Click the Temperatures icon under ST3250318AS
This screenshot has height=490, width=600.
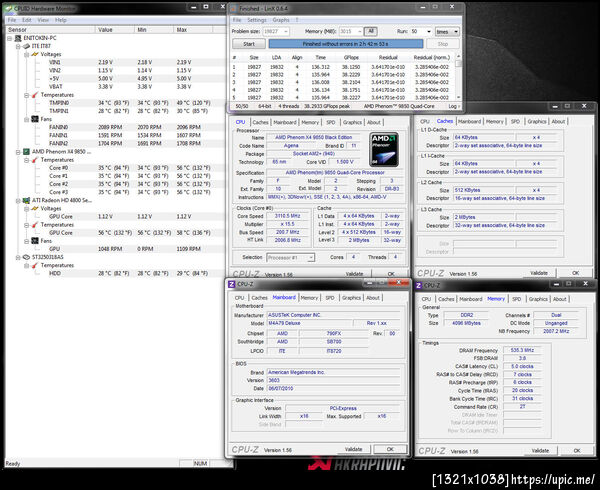(35, 265)
